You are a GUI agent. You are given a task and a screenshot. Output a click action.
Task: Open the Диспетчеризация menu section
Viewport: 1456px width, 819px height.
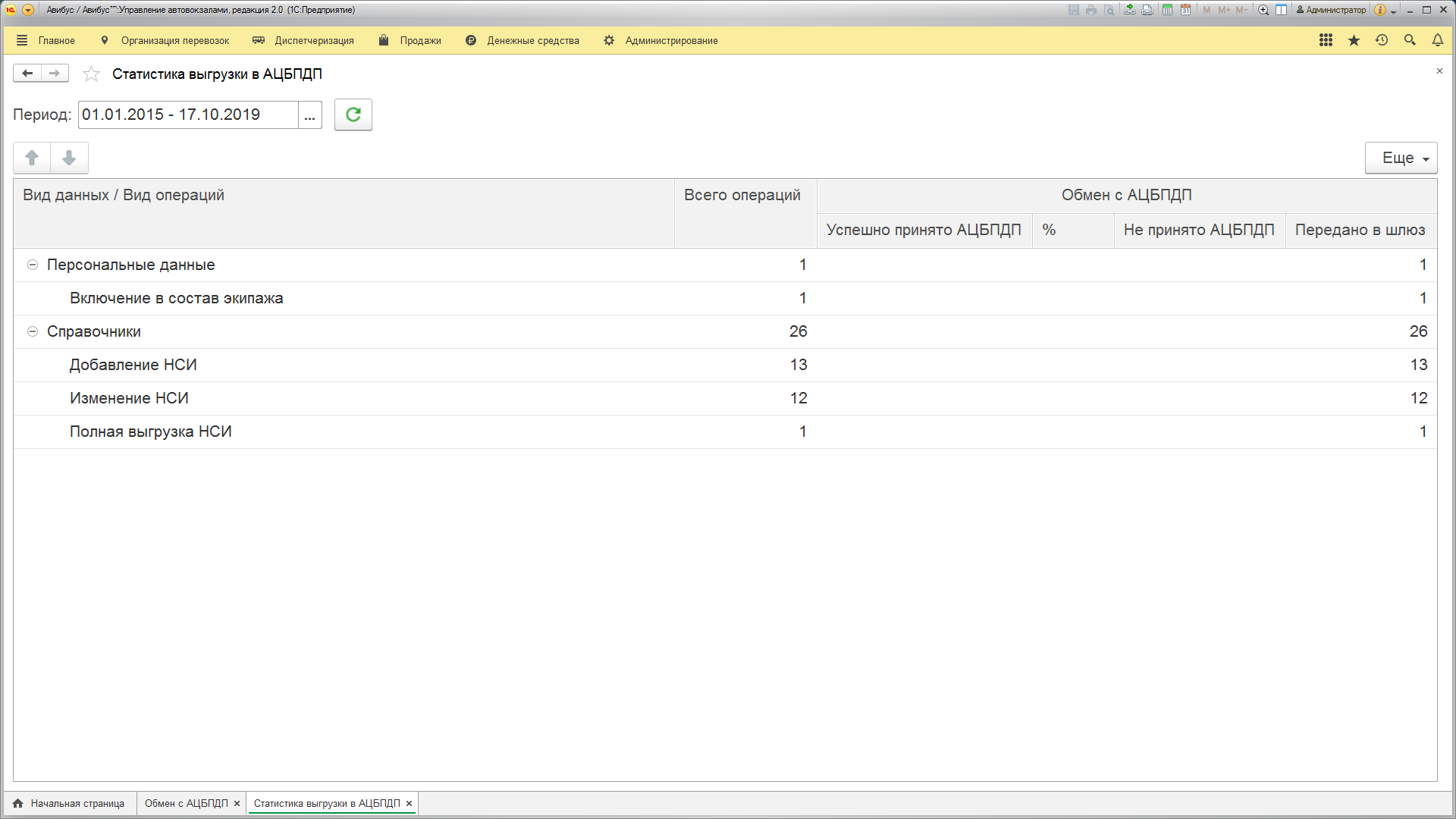314,41
